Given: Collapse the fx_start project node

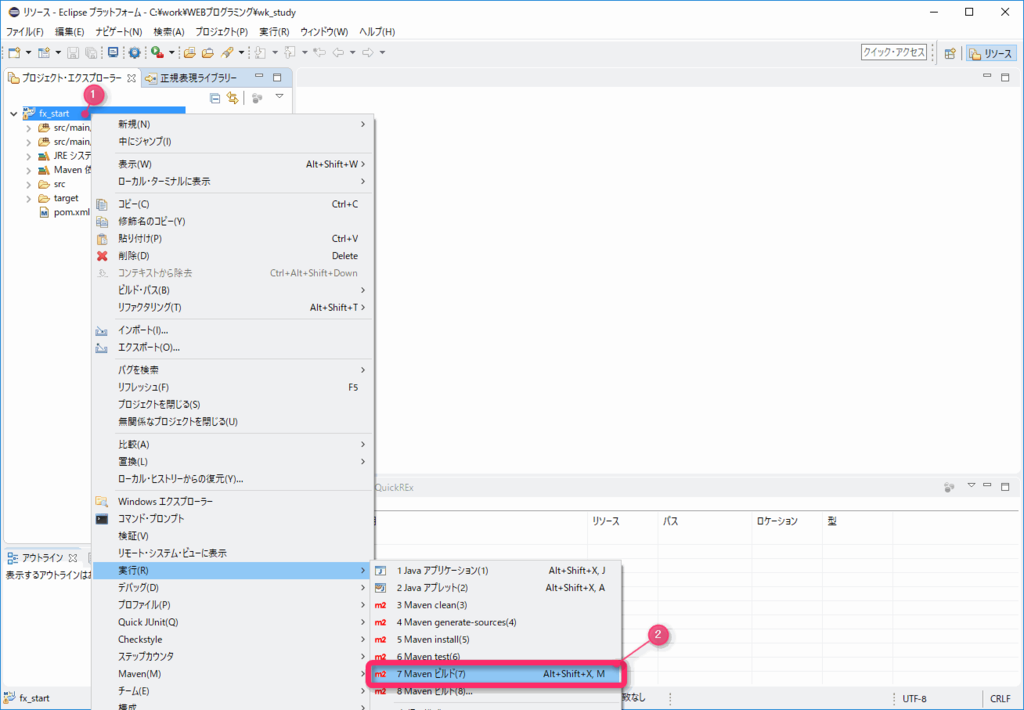Looking at the screenshot, I should pyautogui.click(x=14, y=114).
